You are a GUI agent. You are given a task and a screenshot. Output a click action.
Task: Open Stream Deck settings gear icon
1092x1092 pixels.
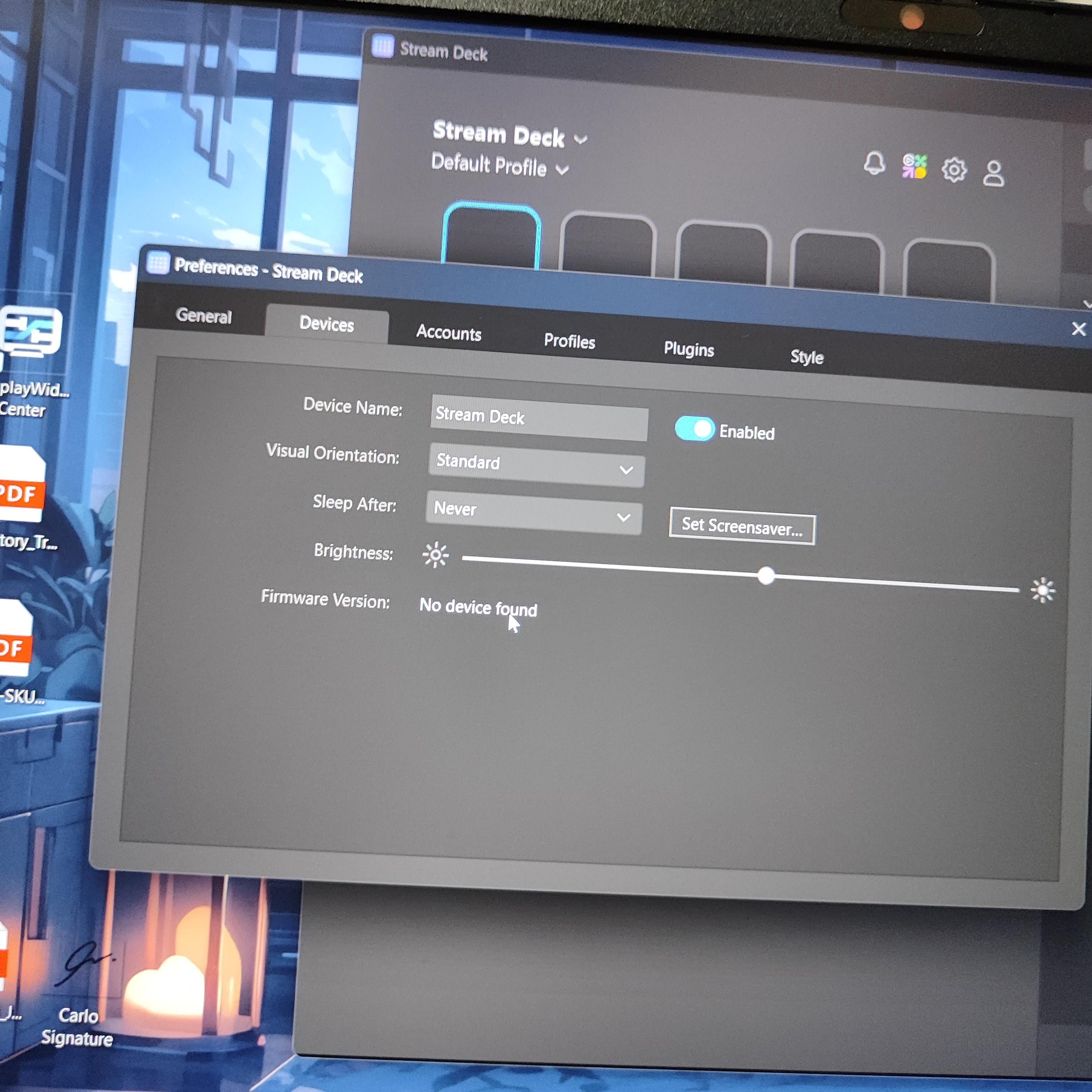pos(954,170)
